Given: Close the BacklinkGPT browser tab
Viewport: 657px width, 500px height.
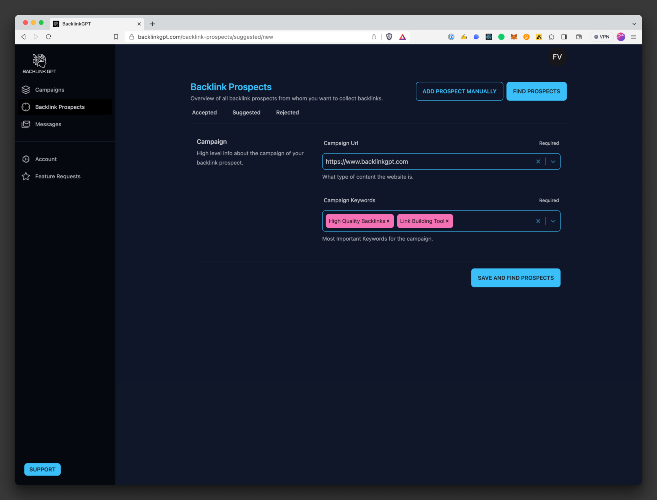Looking at the screenshot, I should tap(139, 24).
